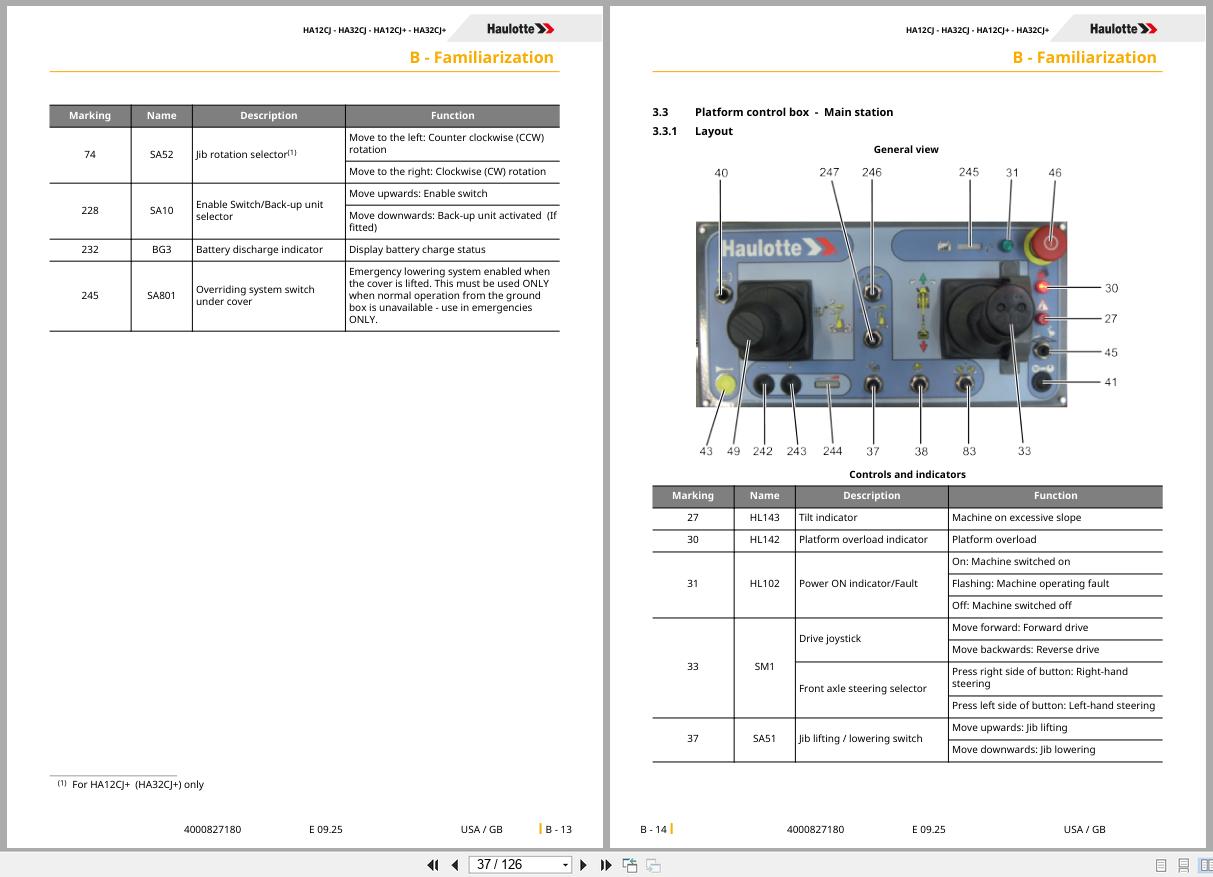
Task: Click the control box general view image
Action: pyautogui.click(x=881, y=314)
